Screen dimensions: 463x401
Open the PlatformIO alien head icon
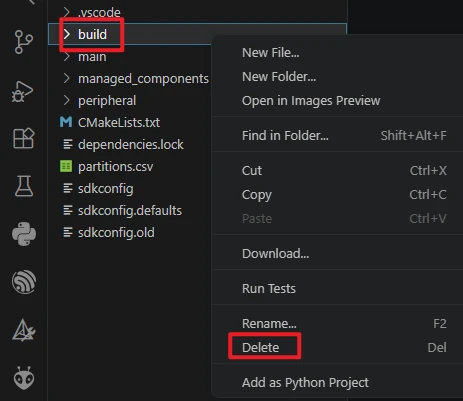tap(24, 378)
